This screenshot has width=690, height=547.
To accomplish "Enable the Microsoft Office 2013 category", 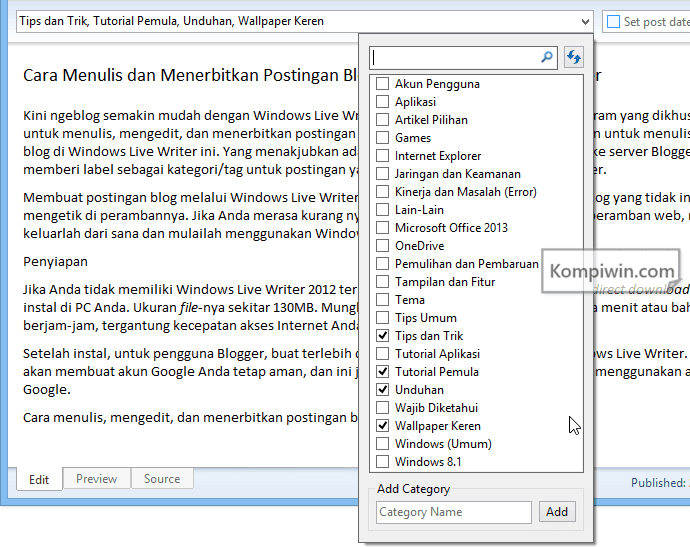I will pos(382,228).
